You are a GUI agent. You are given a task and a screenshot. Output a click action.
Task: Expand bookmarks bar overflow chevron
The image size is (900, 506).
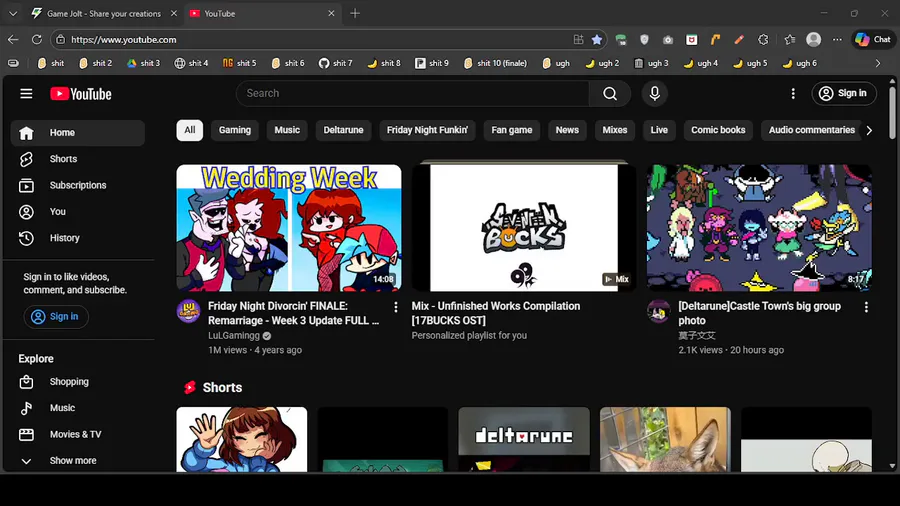point(878,64)
